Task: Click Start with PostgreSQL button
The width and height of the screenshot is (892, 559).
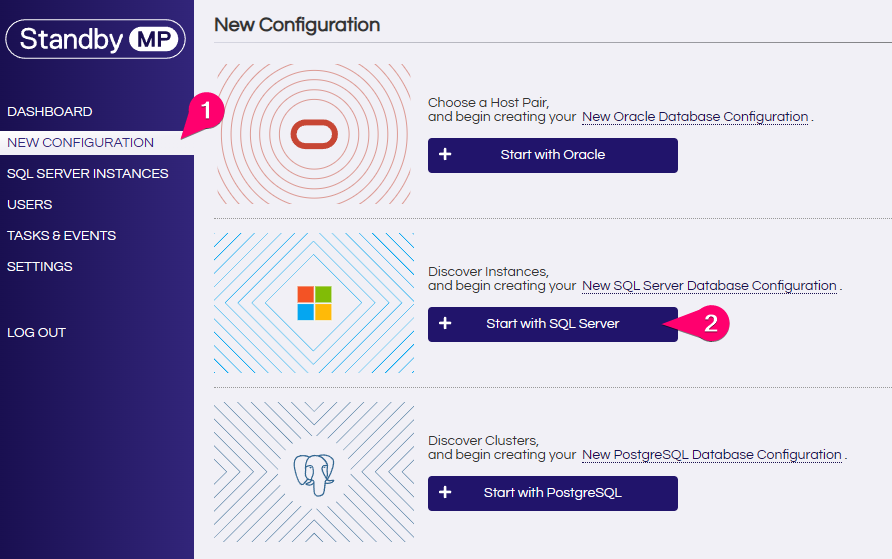Action: 552,493
